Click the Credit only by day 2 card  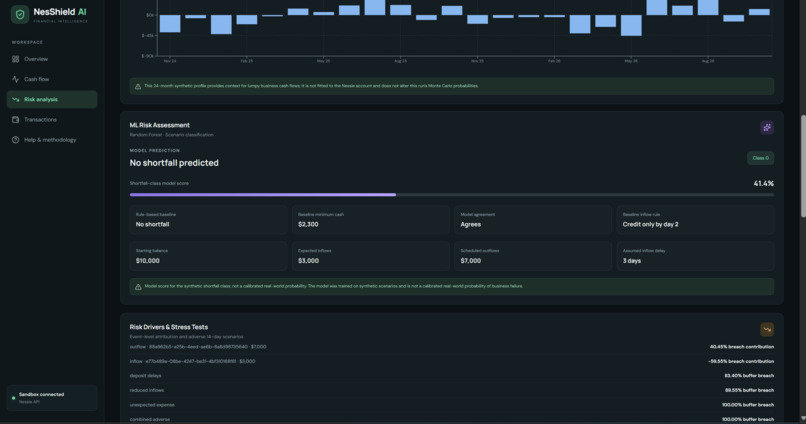point(695,220)
